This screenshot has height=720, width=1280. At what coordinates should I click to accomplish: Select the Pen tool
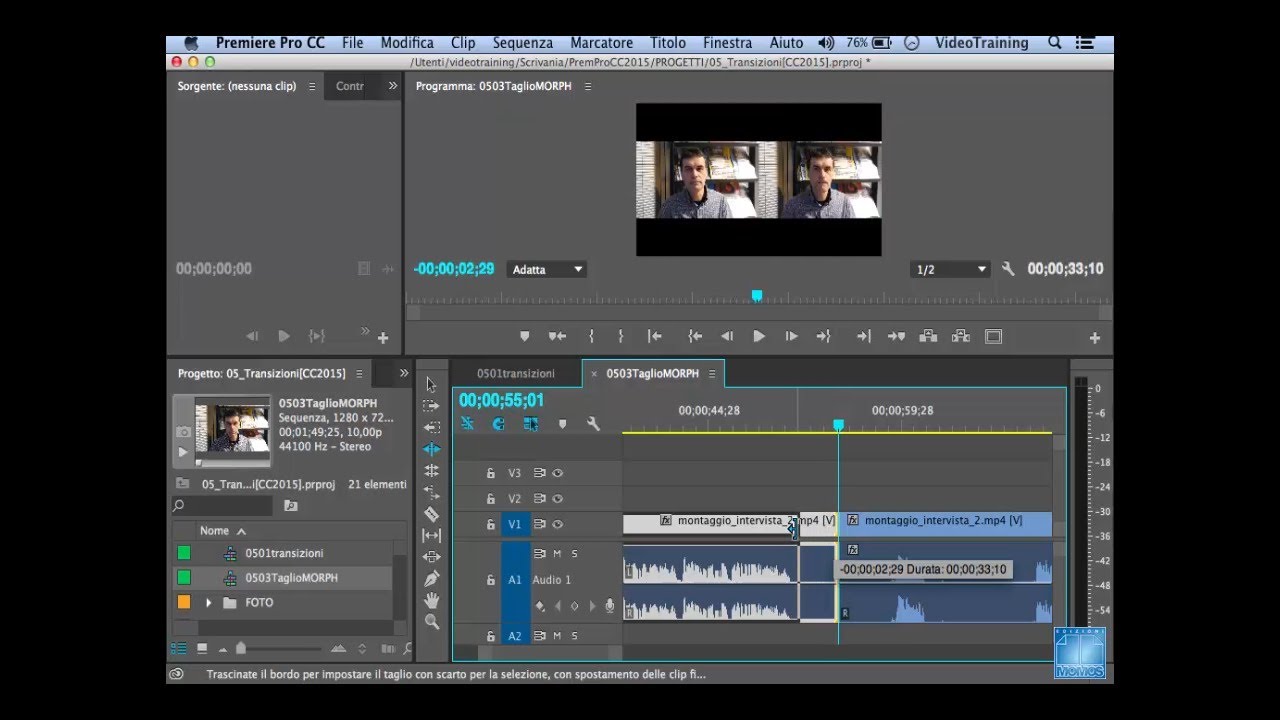point(431,579)
